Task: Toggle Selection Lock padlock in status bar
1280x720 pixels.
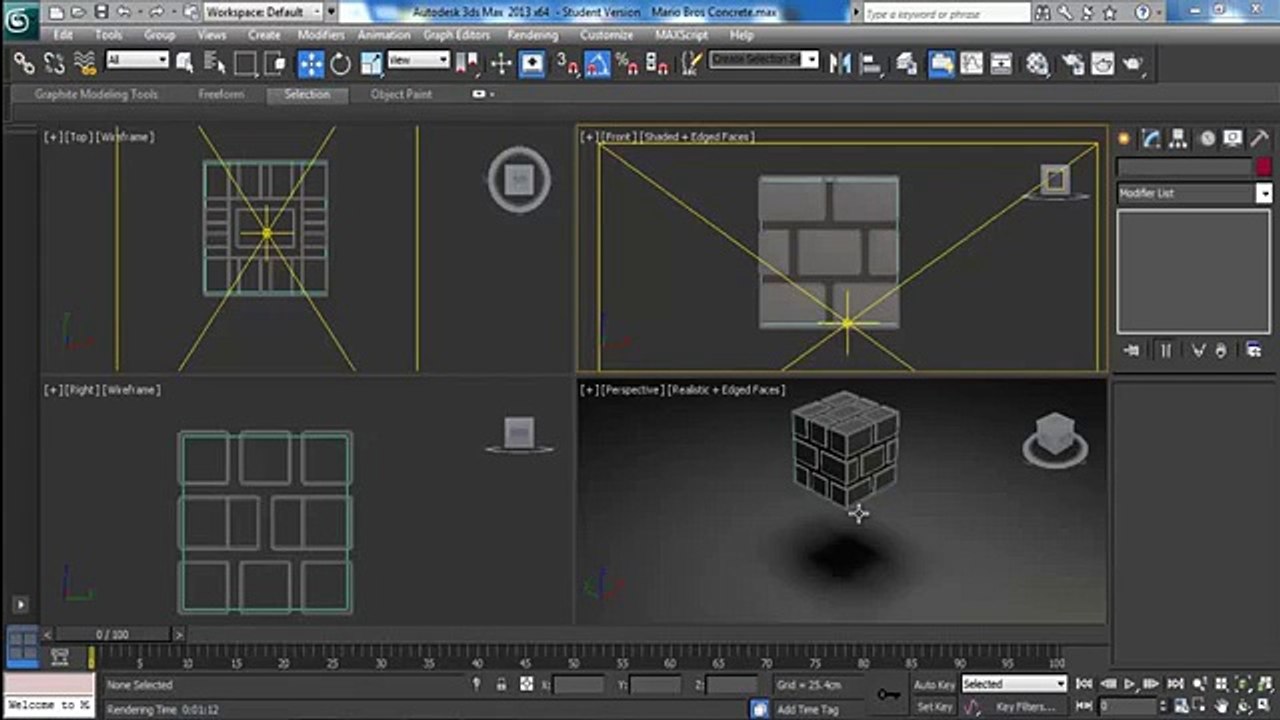Action: point(501,684)
